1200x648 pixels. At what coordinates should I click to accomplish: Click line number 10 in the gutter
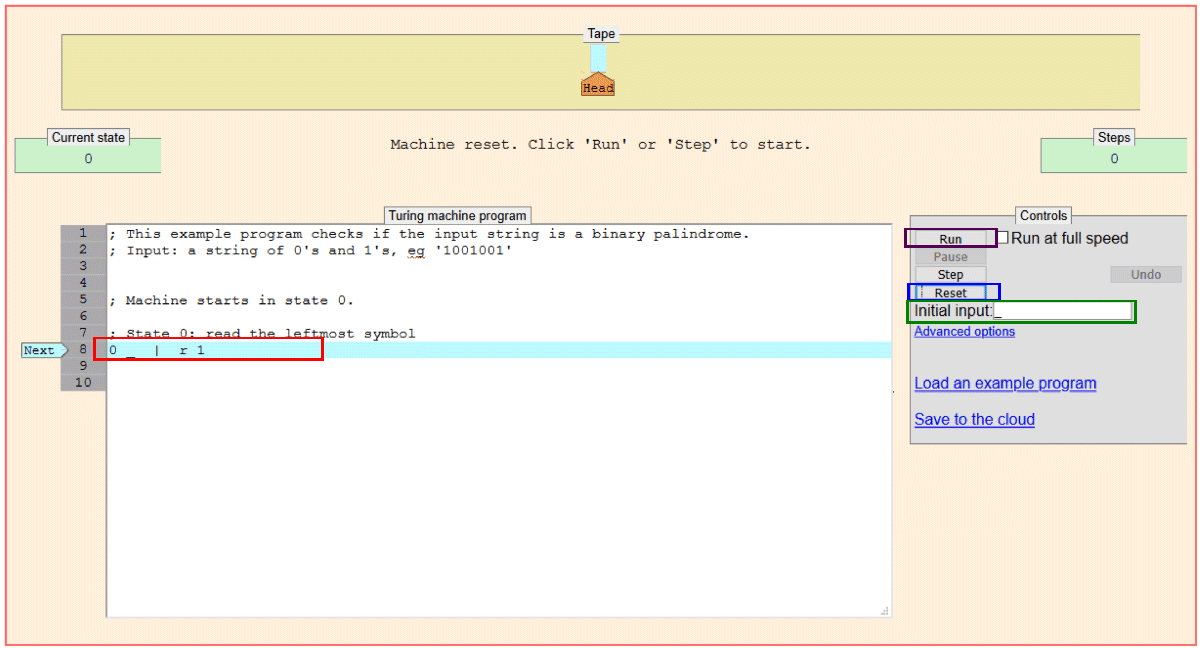(x=83, y=383)
